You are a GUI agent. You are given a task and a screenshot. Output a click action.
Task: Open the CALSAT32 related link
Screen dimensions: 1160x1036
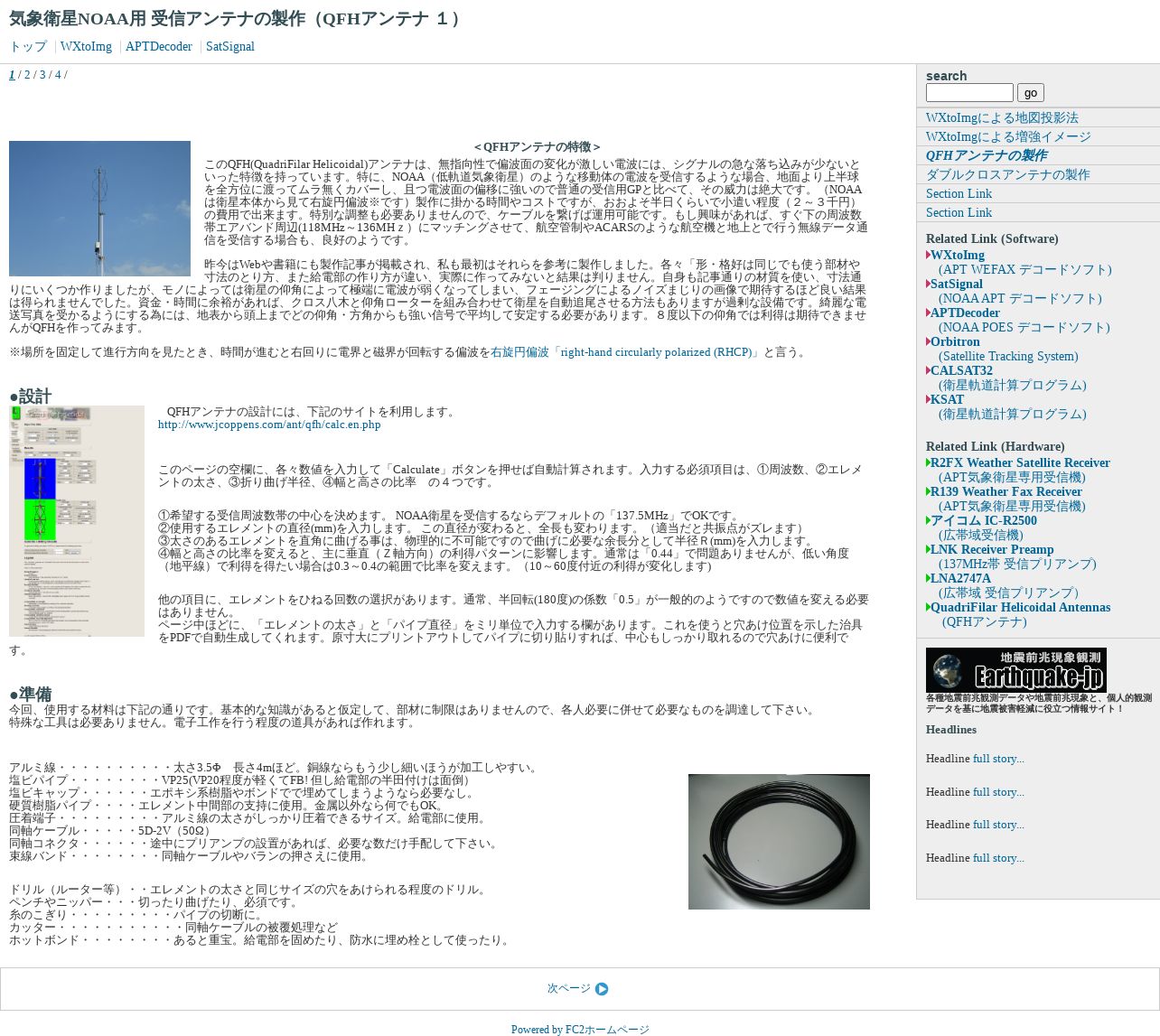[x=961, y=371]
